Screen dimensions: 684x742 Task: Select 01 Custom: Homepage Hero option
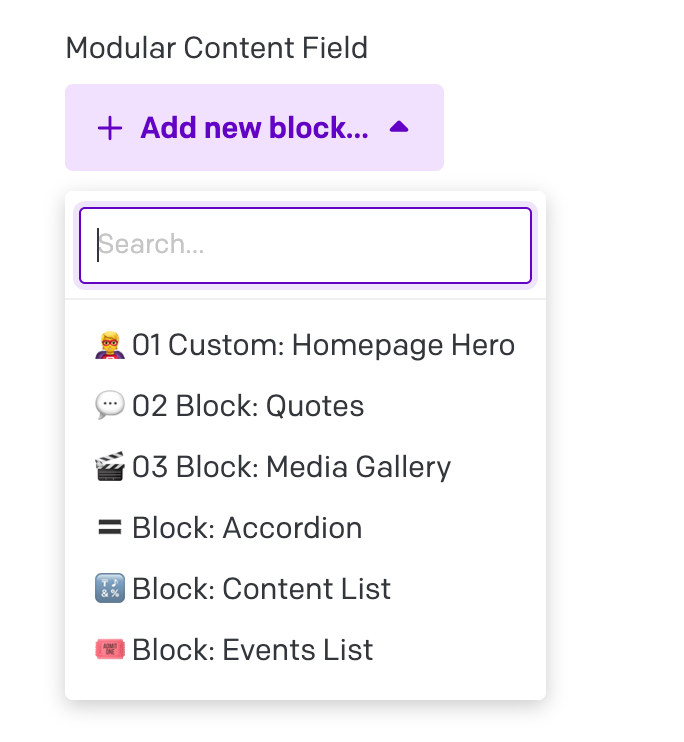coord(323,346)
